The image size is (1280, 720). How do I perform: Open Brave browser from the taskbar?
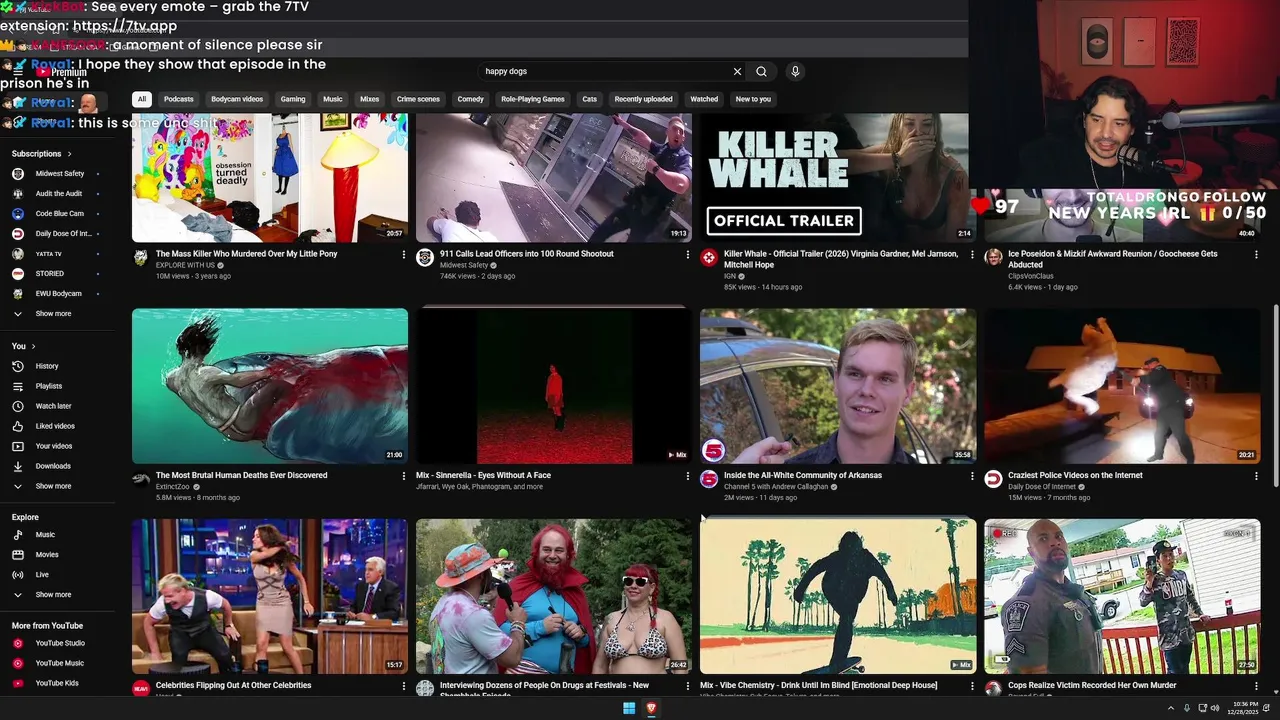pos(651,708)
